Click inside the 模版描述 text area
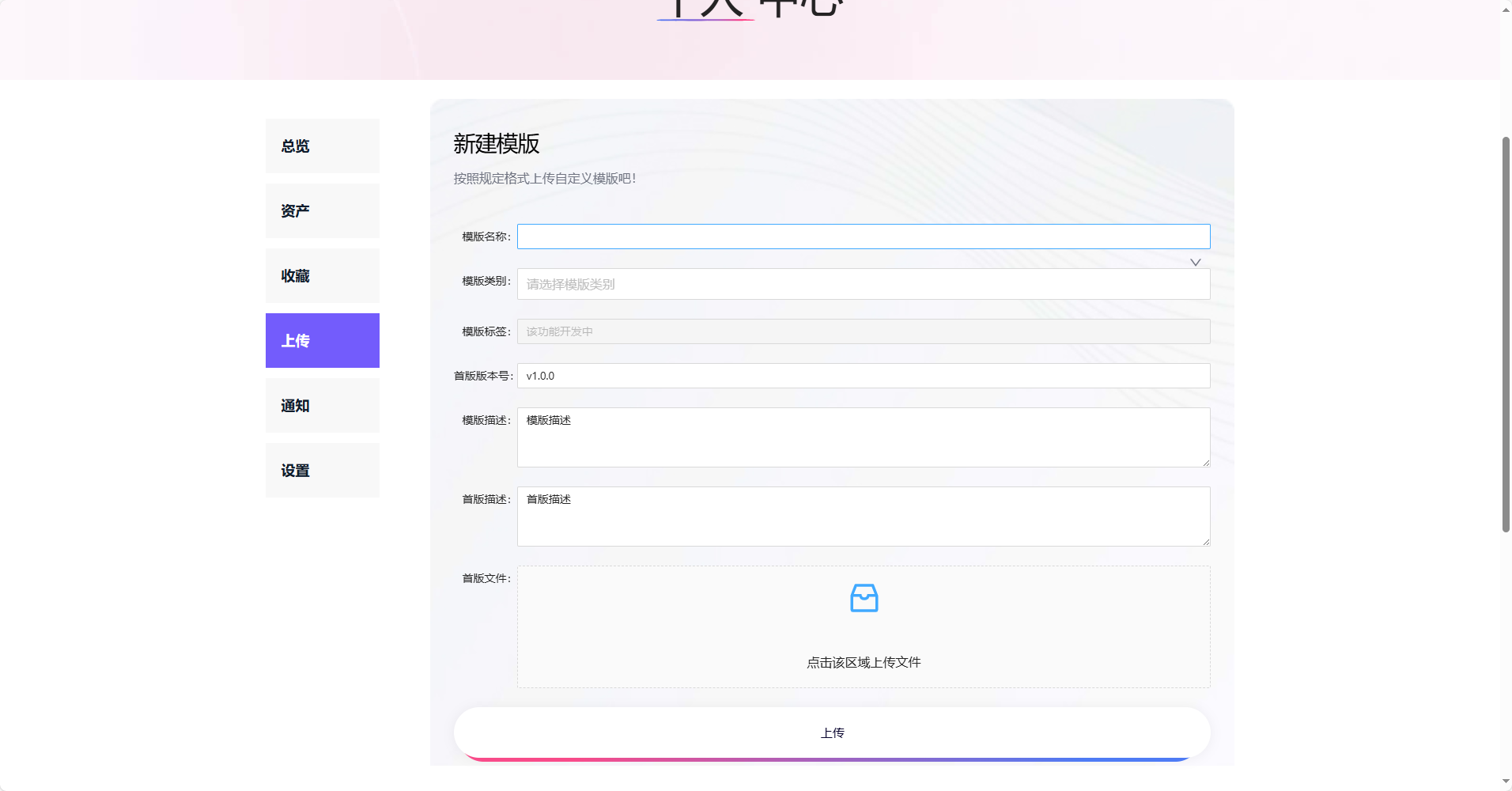1512x791 pixels. click(x=863, y=437)
